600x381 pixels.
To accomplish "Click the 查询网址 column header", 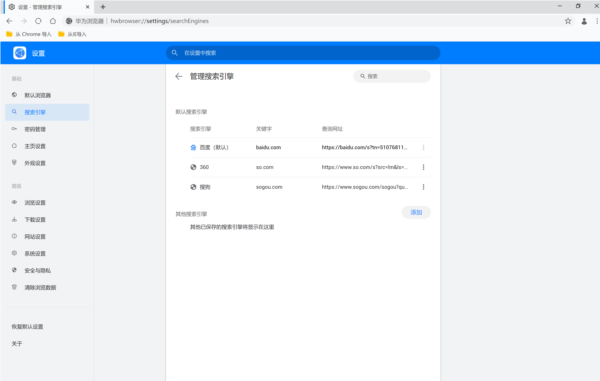I will (332, 129).
